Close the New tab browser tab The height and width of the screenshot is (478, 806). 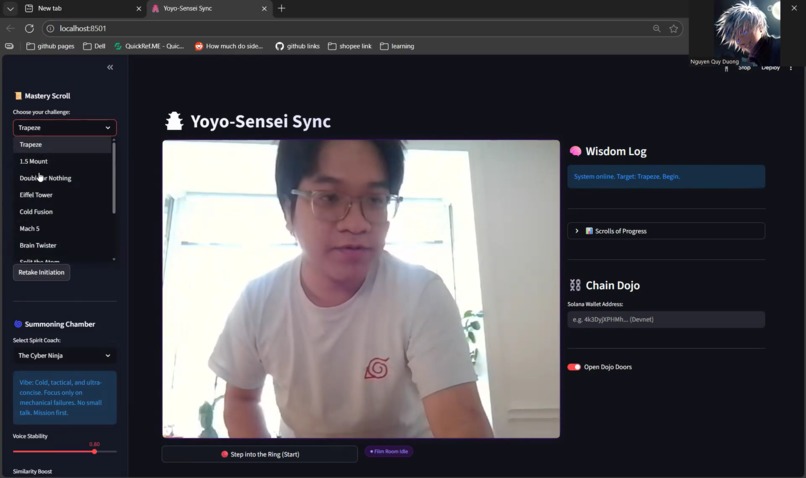point(138,9)
